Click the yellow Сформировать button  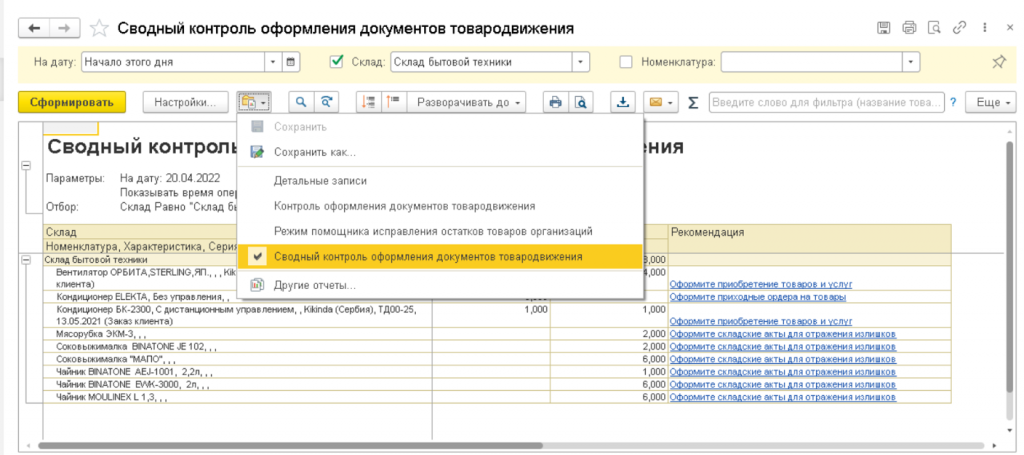click(x=72, y=102)
